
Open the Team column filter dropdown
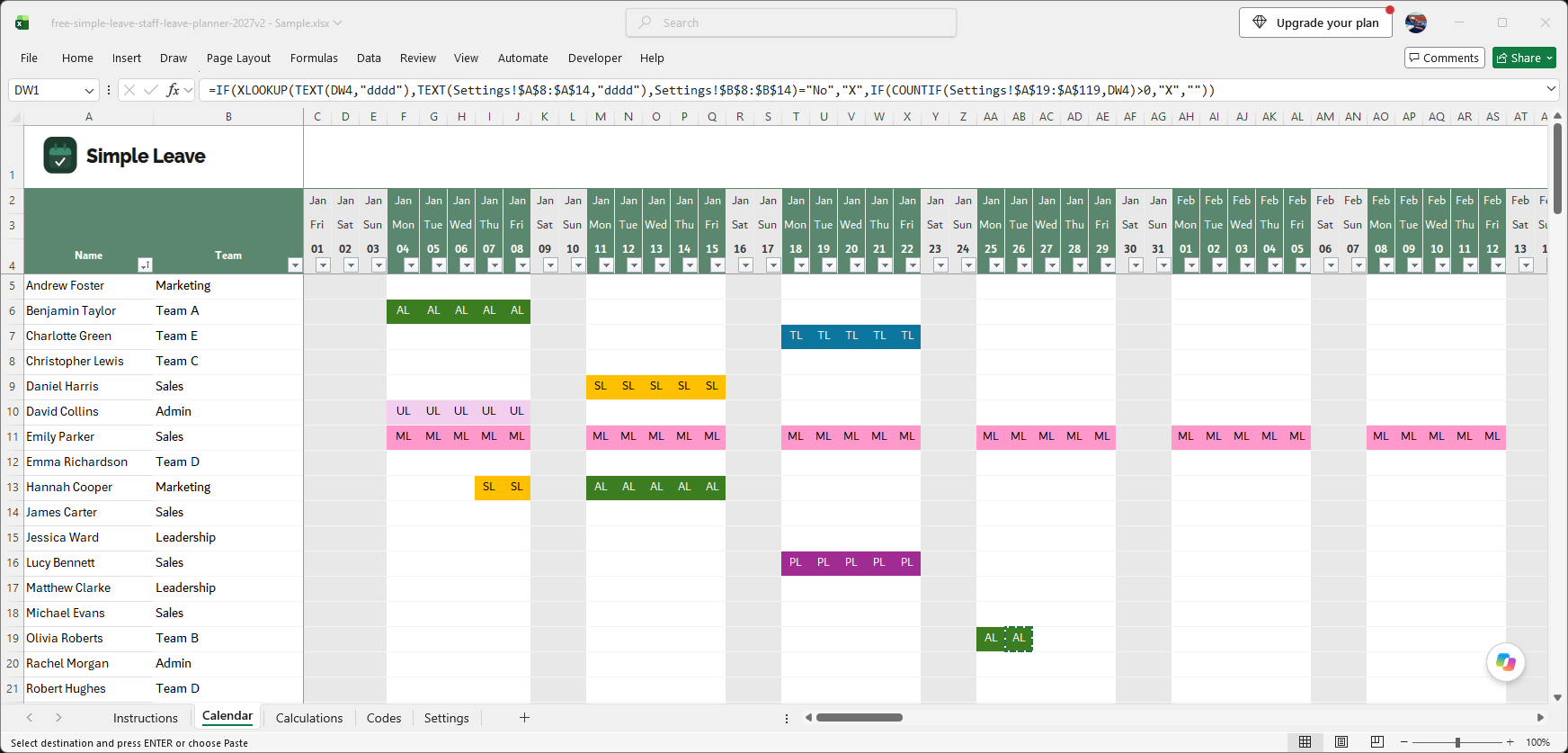294,264
